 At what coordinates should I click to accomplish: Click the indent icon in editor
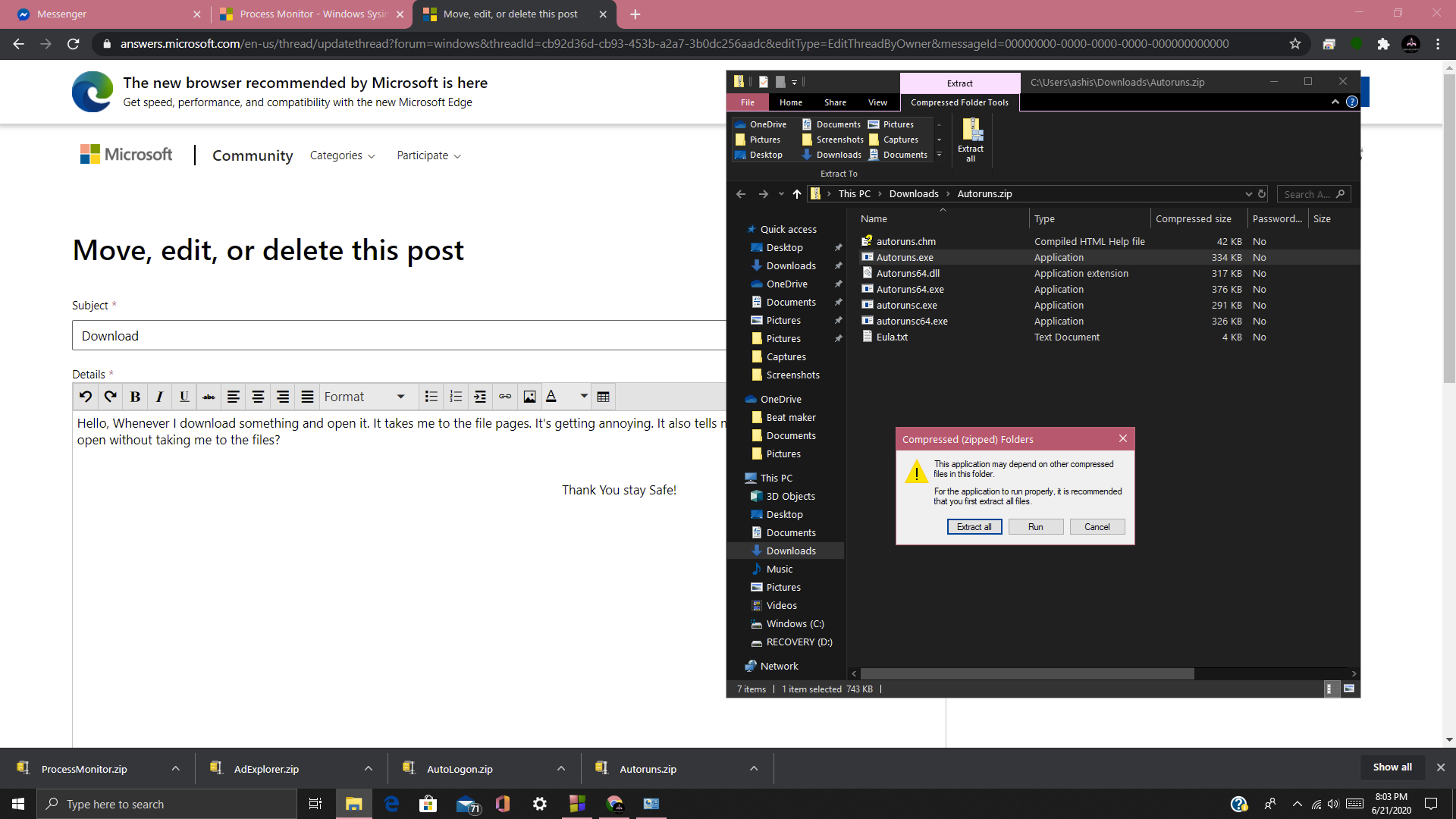click(480, 397)
